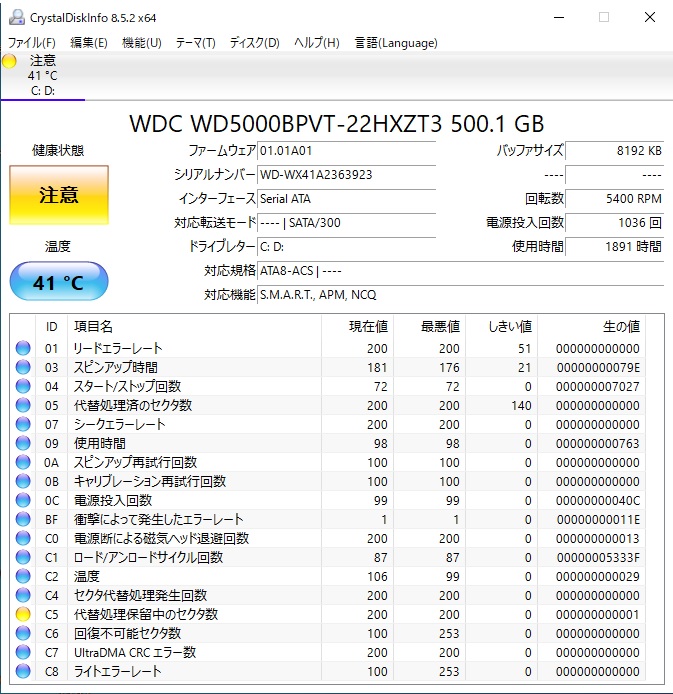The width and height of the screenshot is (673, 694).
Task: Click the drive letter field C: D:
Action: 346,247
